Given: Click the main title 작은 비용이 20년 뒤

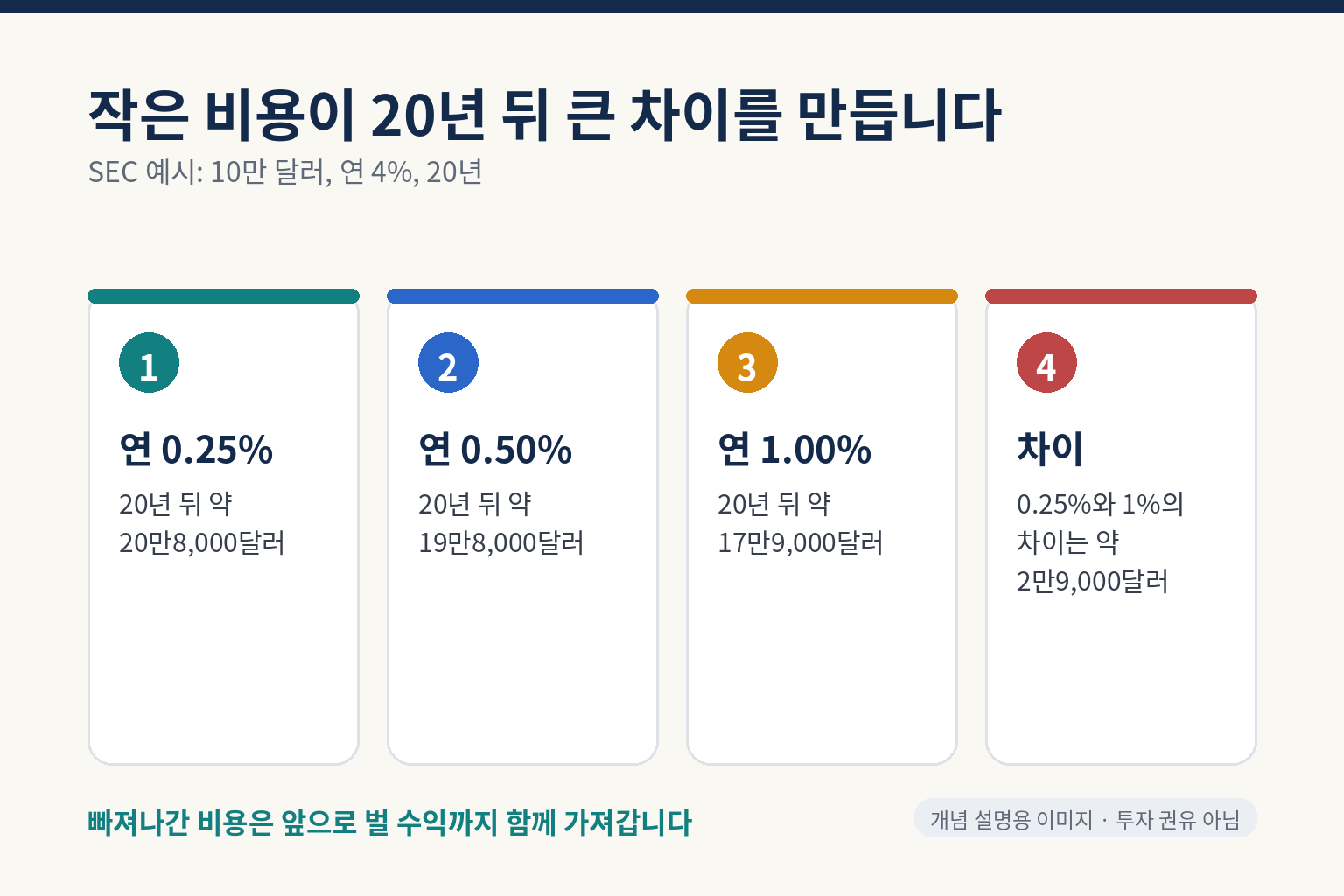Looking at the screenshot, I should click(x=544, y=115).
